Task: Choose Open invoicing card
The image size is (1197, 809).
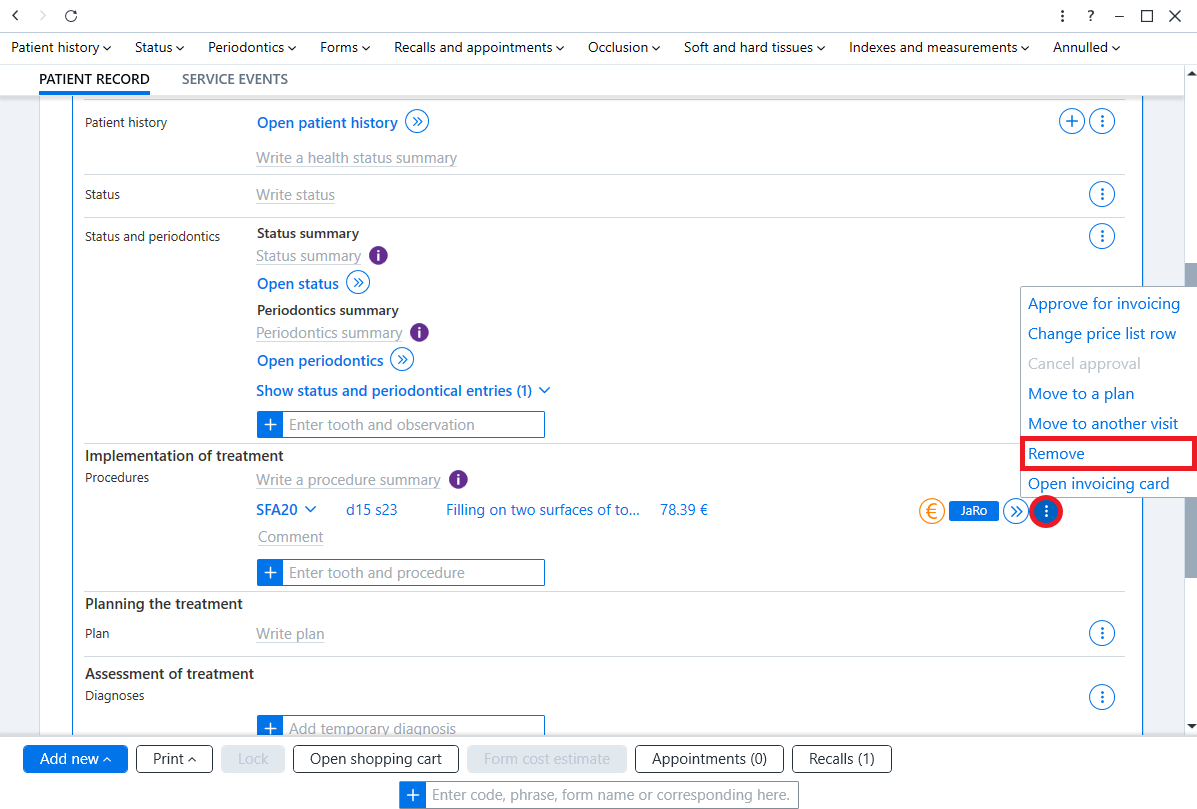Action: [x=1098, y=483]
